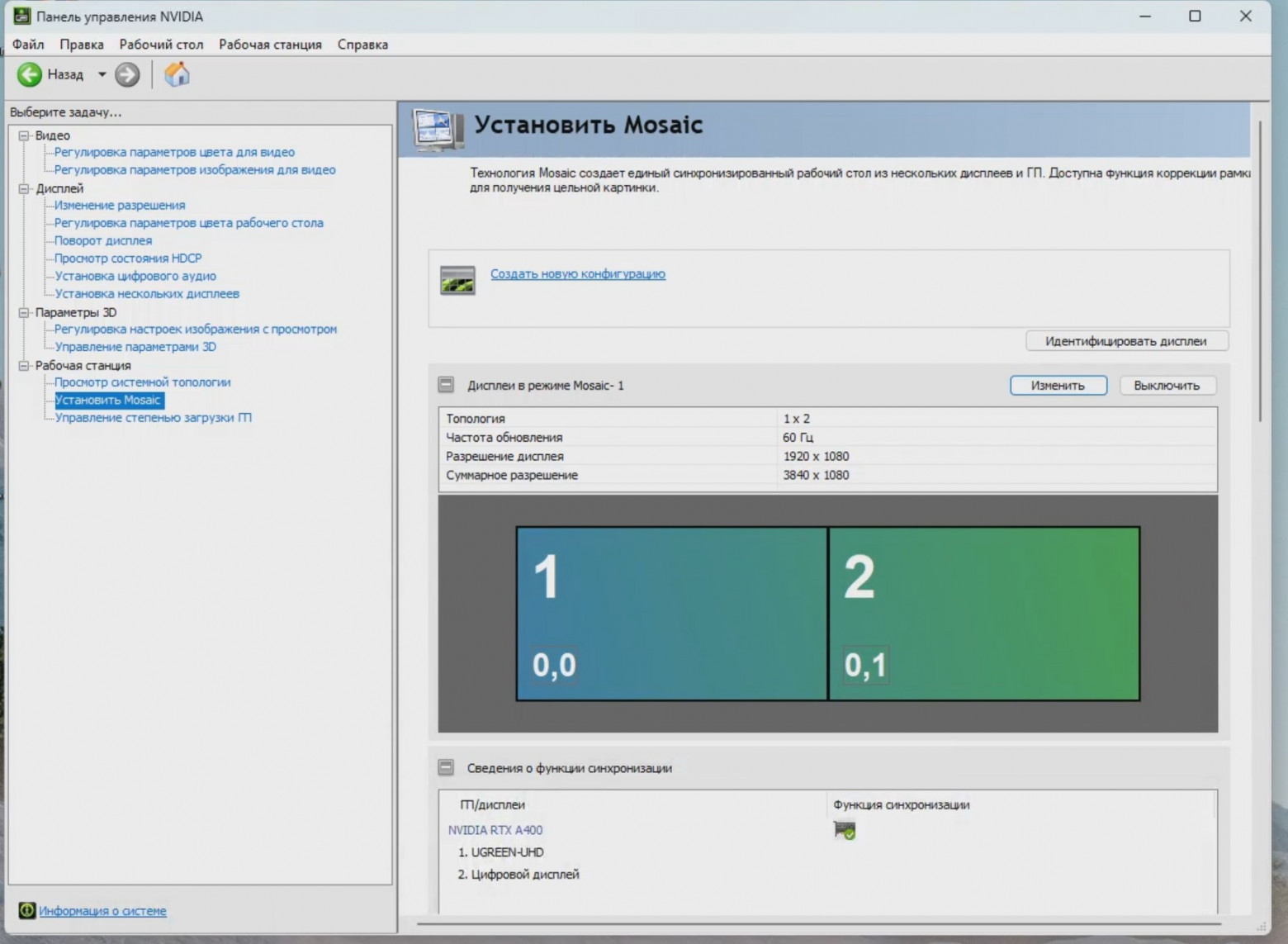Click the Создать новую конфигурацию link
The height and width of the screenshot is (944, 1288).
[578, 274]
